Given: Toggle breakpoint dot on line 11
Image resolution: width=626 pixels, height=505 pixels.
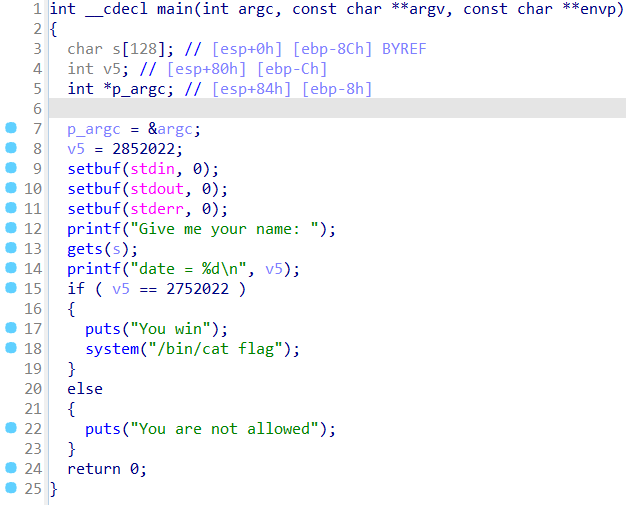Looking at the screenshot, I should coord(11,208).
